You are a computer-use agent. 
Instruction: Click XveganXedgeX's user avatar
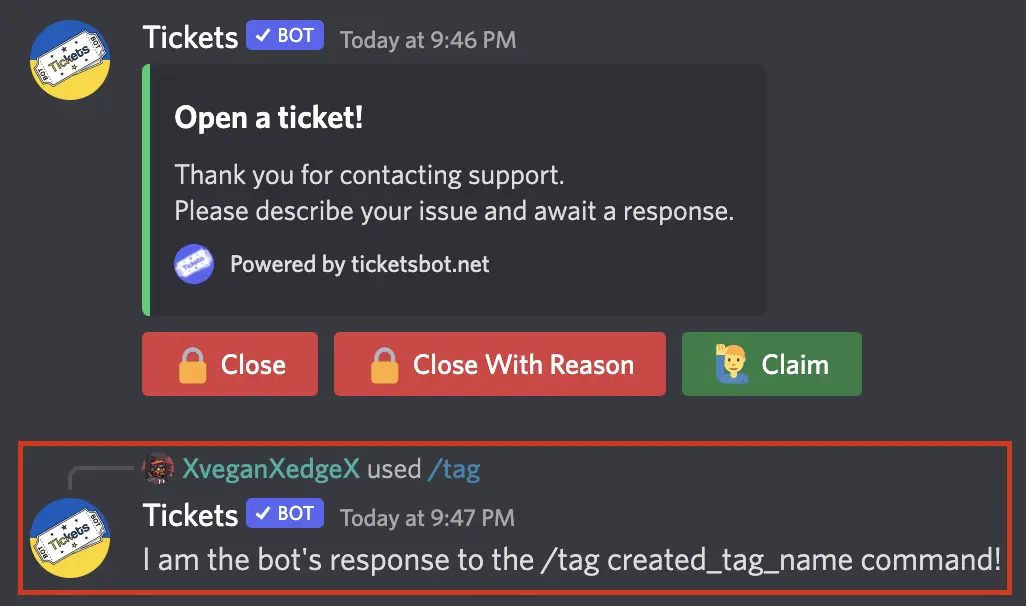159,467
